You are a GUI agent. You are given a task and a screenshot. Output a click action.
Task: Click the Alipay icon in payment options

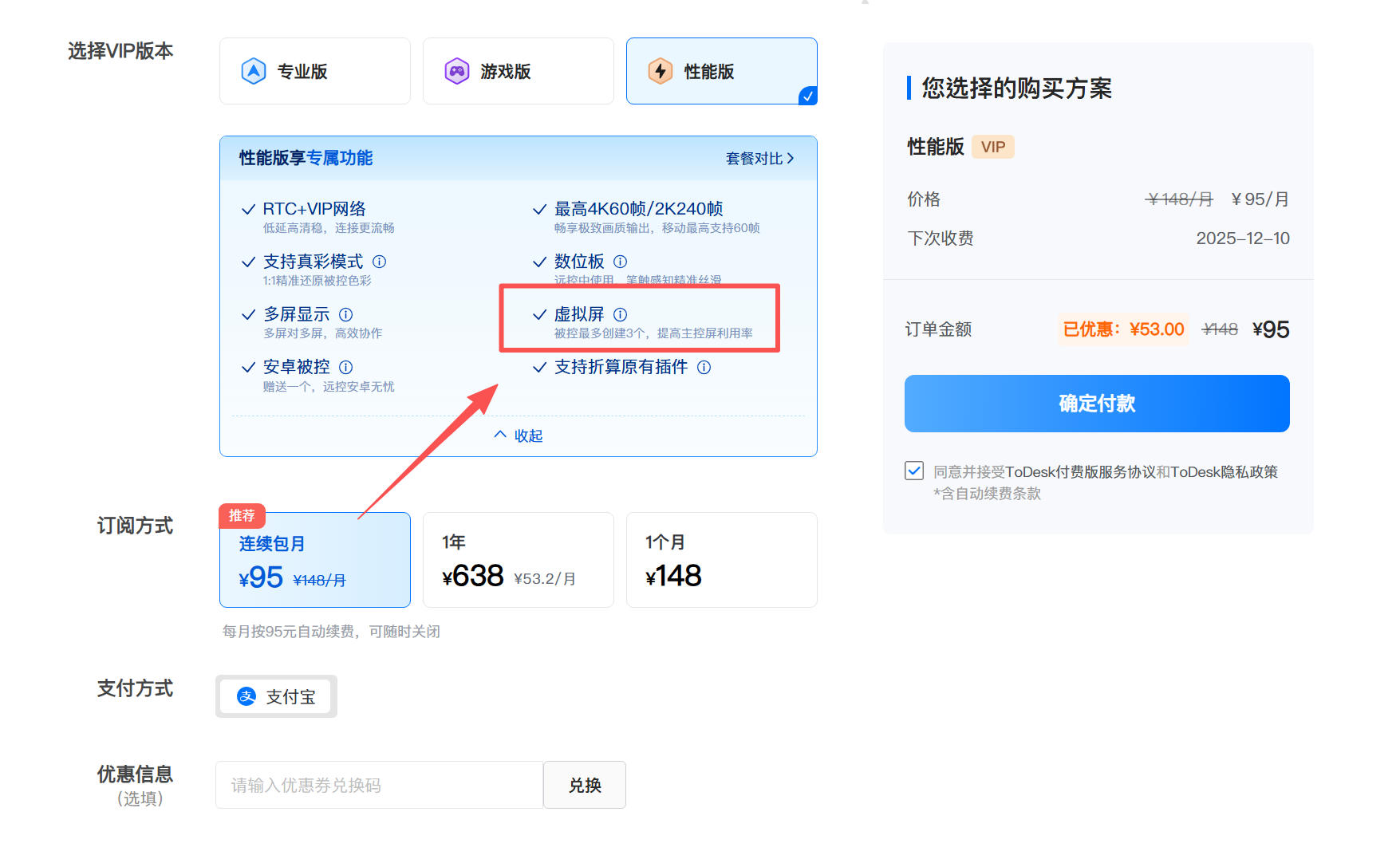(x=246, y=696)
